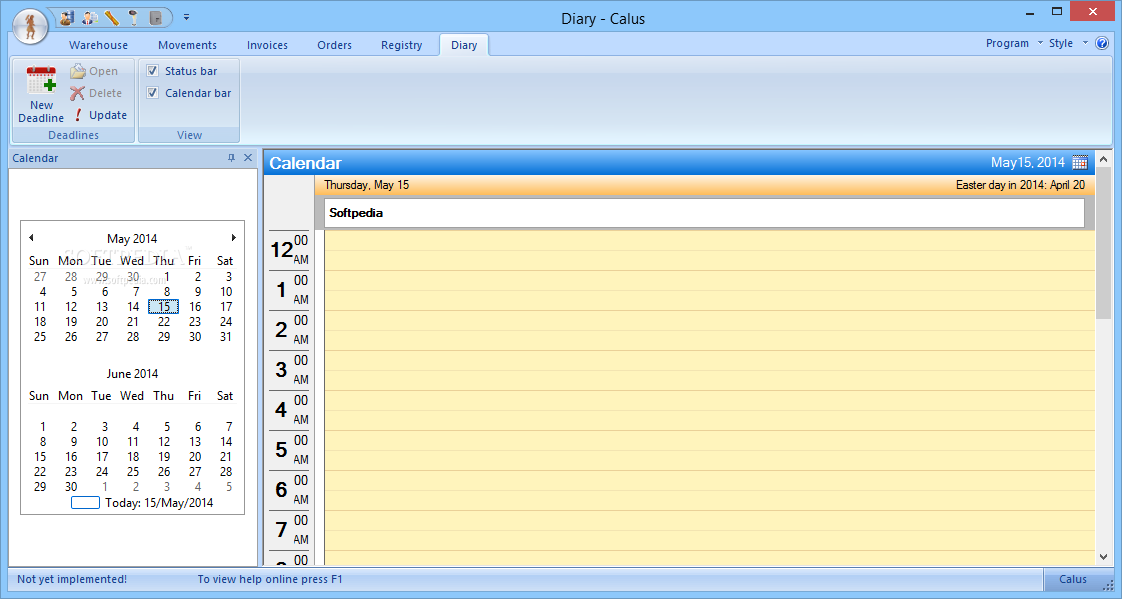Switch to the Warehouse tab
The height and width of the screenshot is (599, 1122).
[98, 45]
